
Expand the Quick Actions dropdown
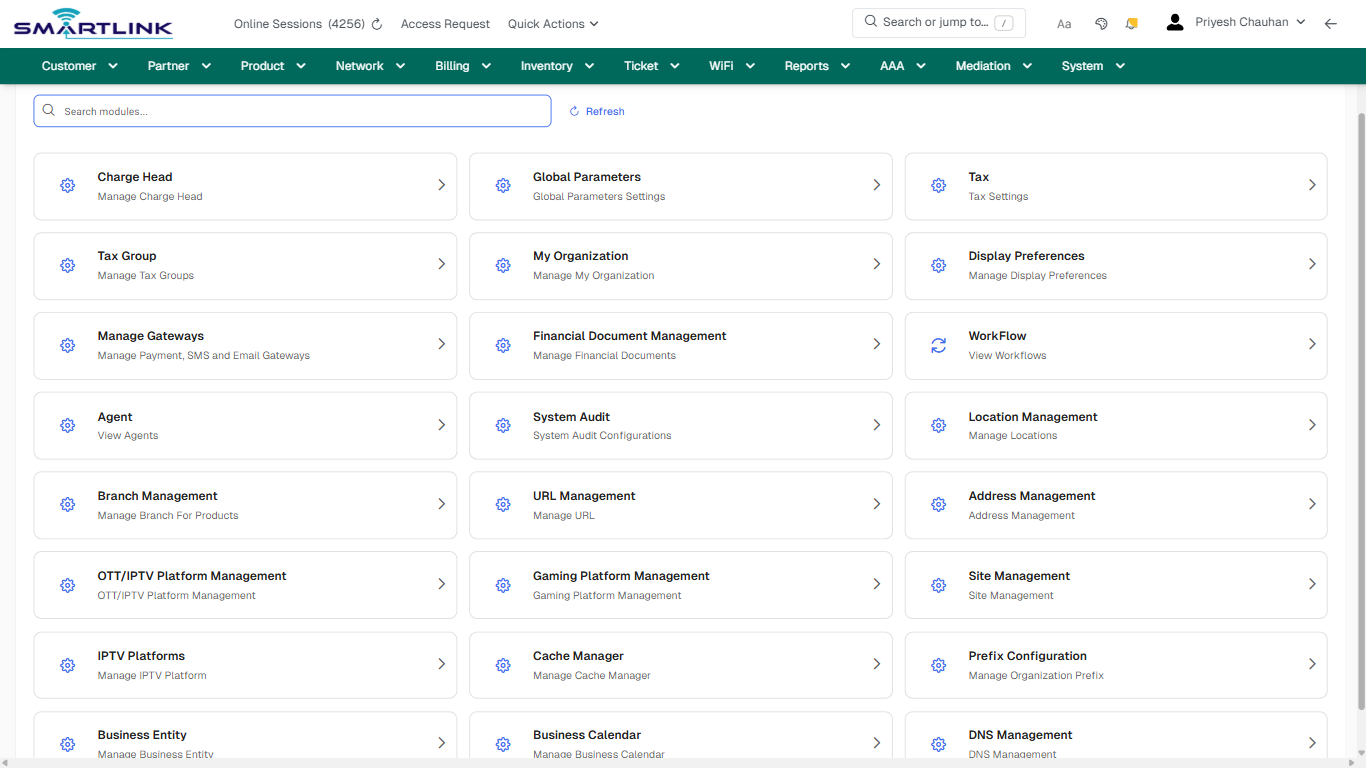[552, 23]
